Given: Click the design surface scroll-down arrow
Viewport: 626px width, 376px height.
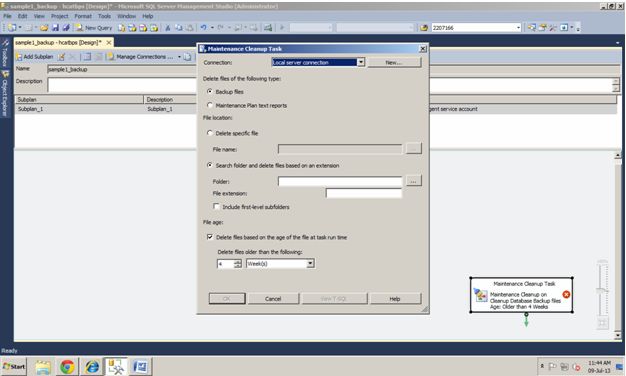Looking at the screenshot, I should coord(618,335).
